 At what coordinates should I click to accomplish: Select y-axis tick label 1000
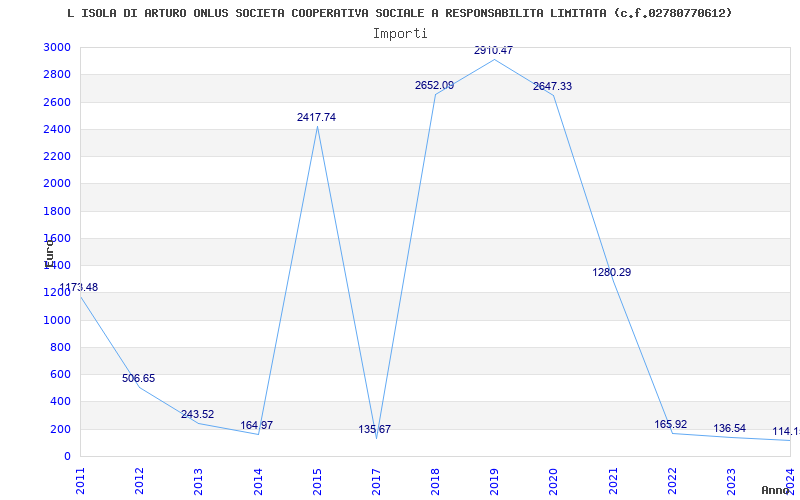(x=58, y=320)
